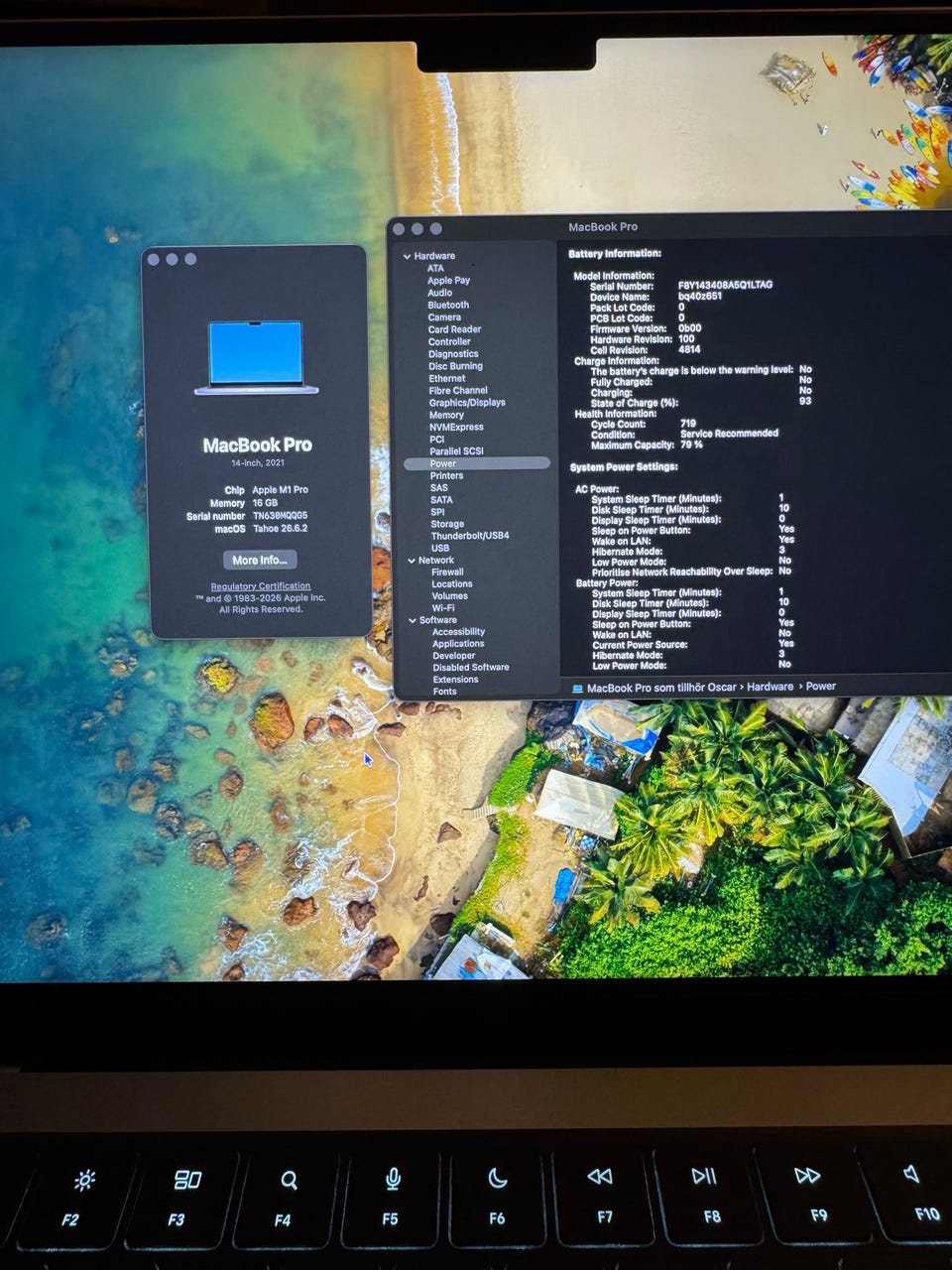Collapse the Network section in sidebar
This screenshot has width=952, height=1270.
[x=412, y=561]
